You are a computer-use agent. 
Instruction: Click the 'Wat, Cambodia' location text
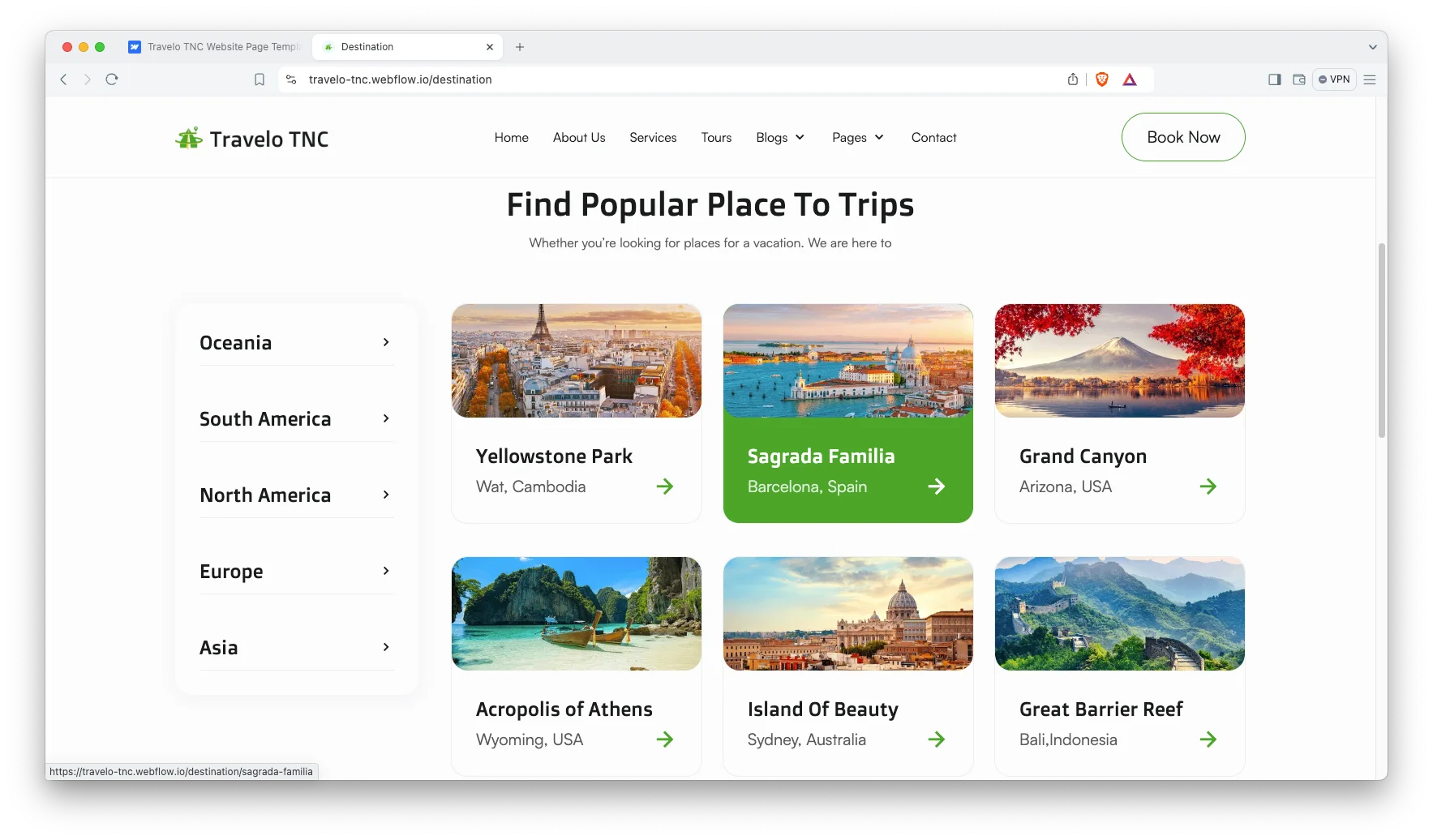pos(530,486)
